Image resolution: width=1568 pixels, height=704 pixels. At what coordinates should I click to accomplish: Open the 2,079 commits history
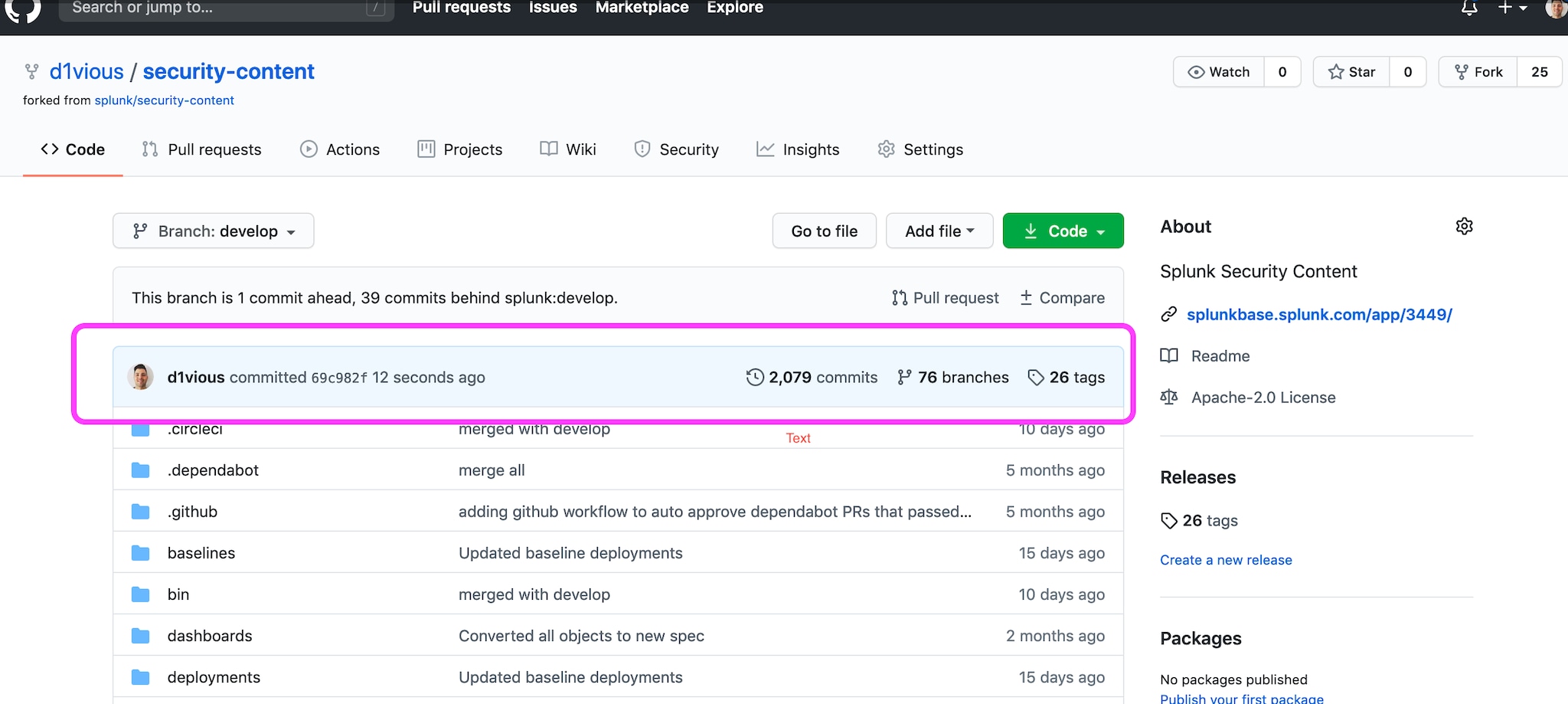pyautogui.click(x=812, y=377)
